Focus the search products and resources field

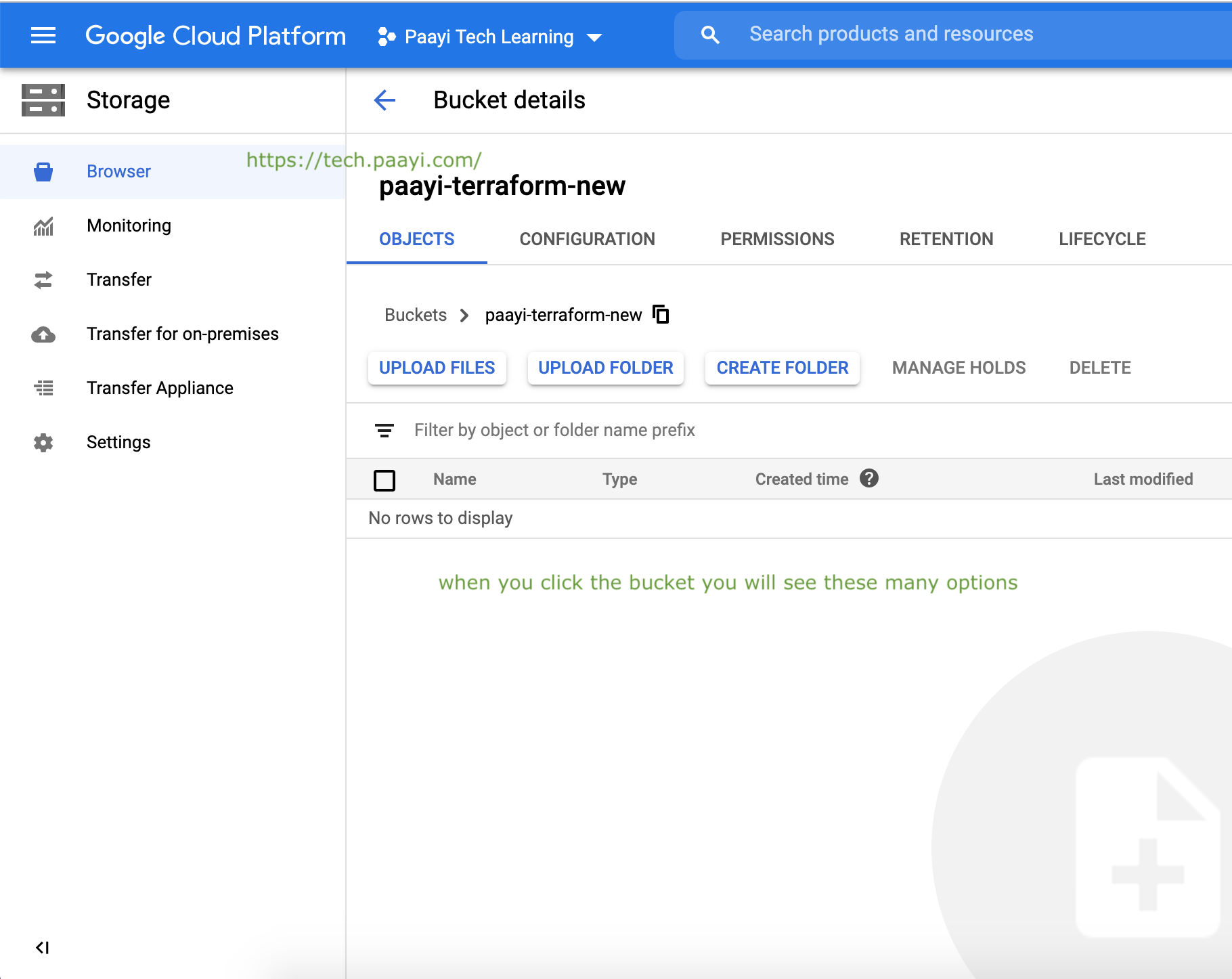click(953, 35)
